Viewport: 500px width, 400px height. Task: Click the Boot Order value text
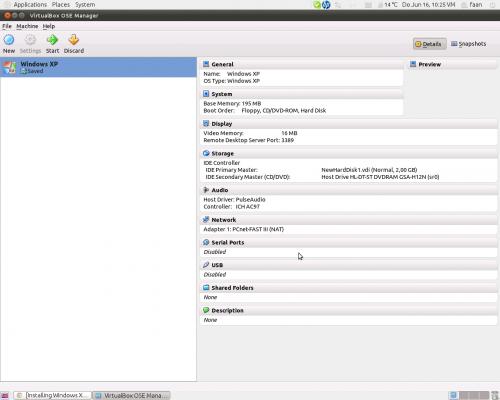pyautogui.click(x=284, y=110)
